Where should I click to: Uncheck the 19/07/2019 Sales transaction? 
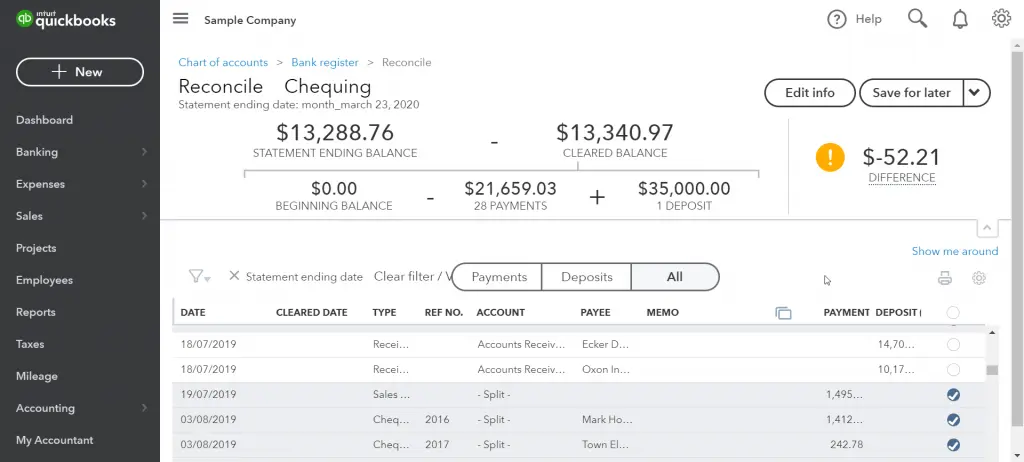[x=953, y=395]
